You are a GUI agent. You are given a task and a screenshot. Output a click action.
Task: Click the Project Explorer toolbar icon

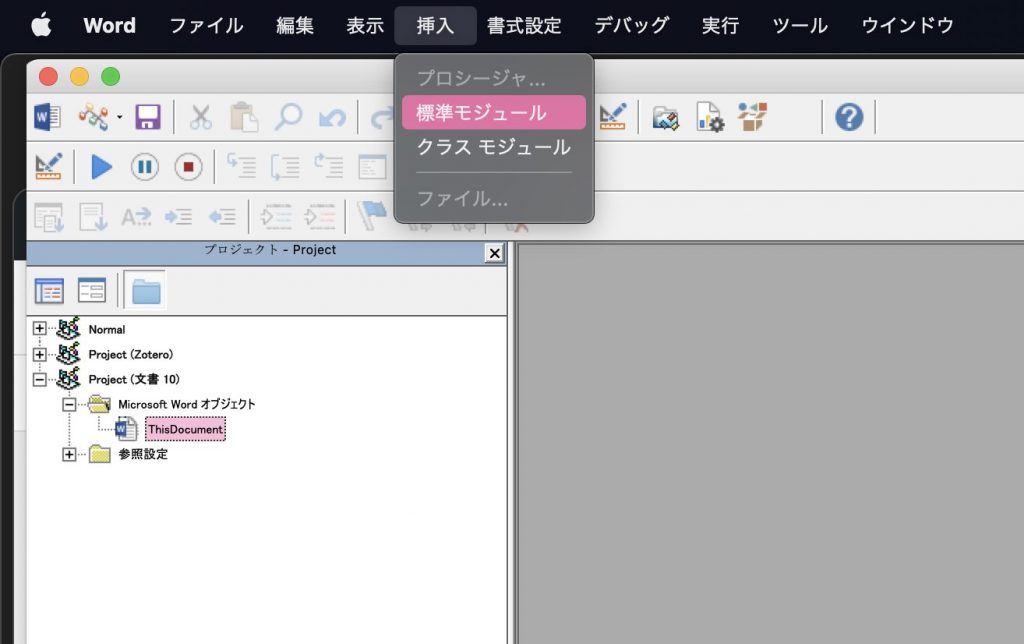665,117
